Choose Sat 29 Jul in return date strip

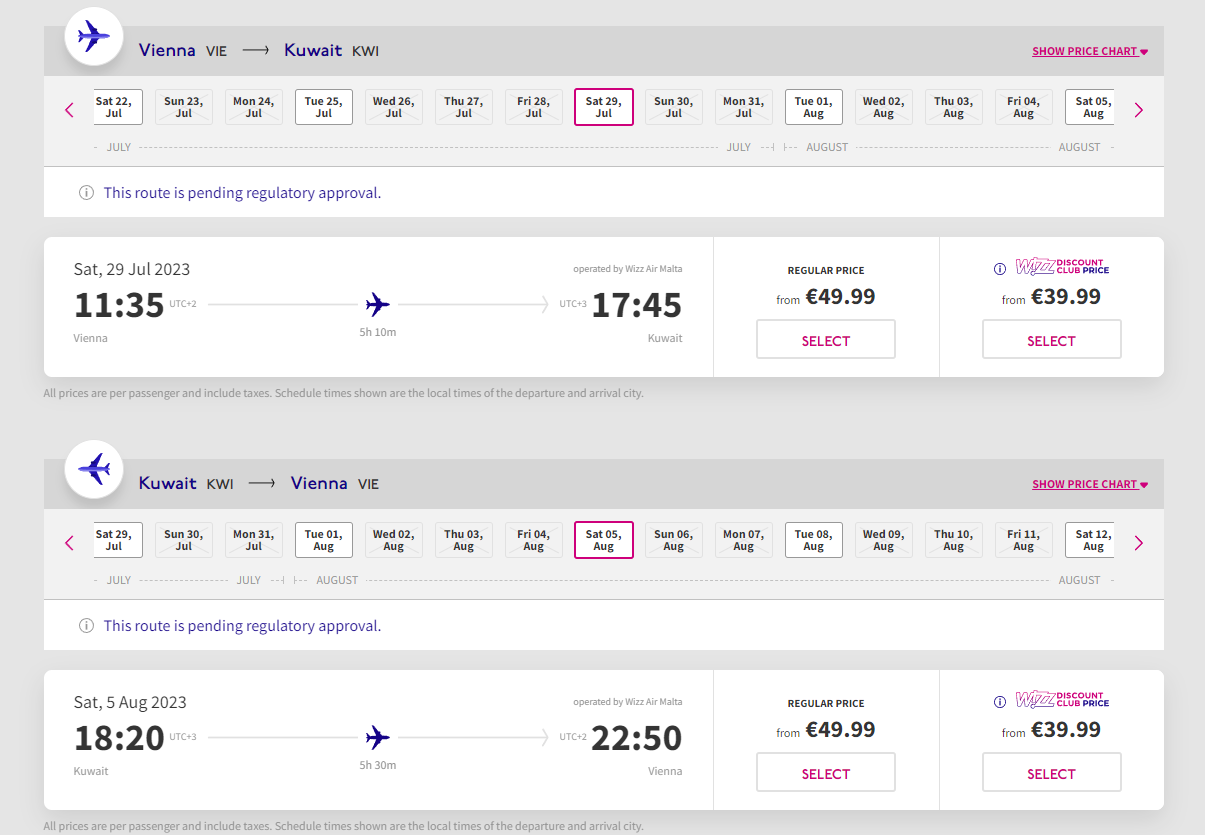[x=118, y=540]
